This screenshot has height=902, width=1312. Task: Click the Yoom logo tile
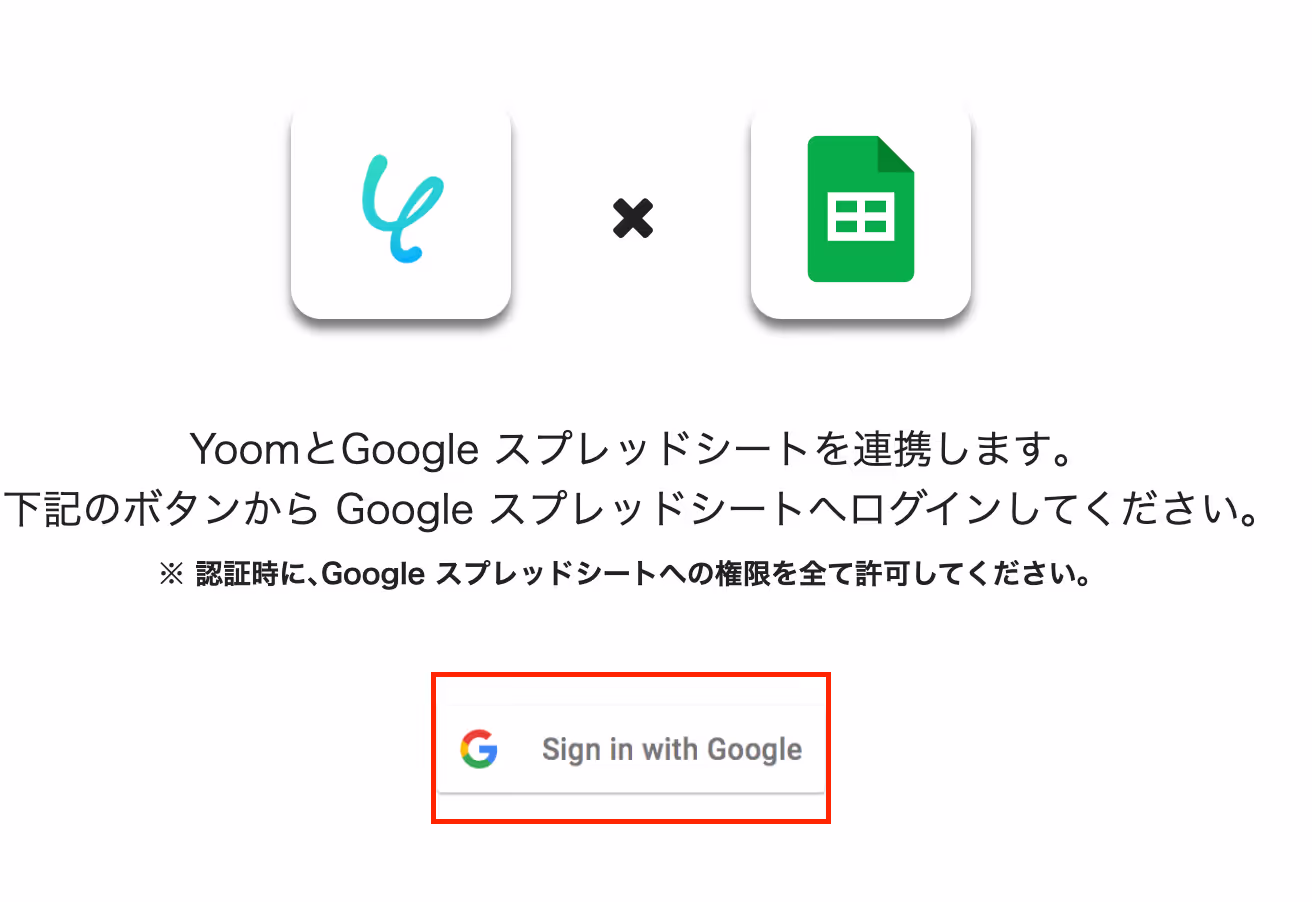[x=401, y=209]
